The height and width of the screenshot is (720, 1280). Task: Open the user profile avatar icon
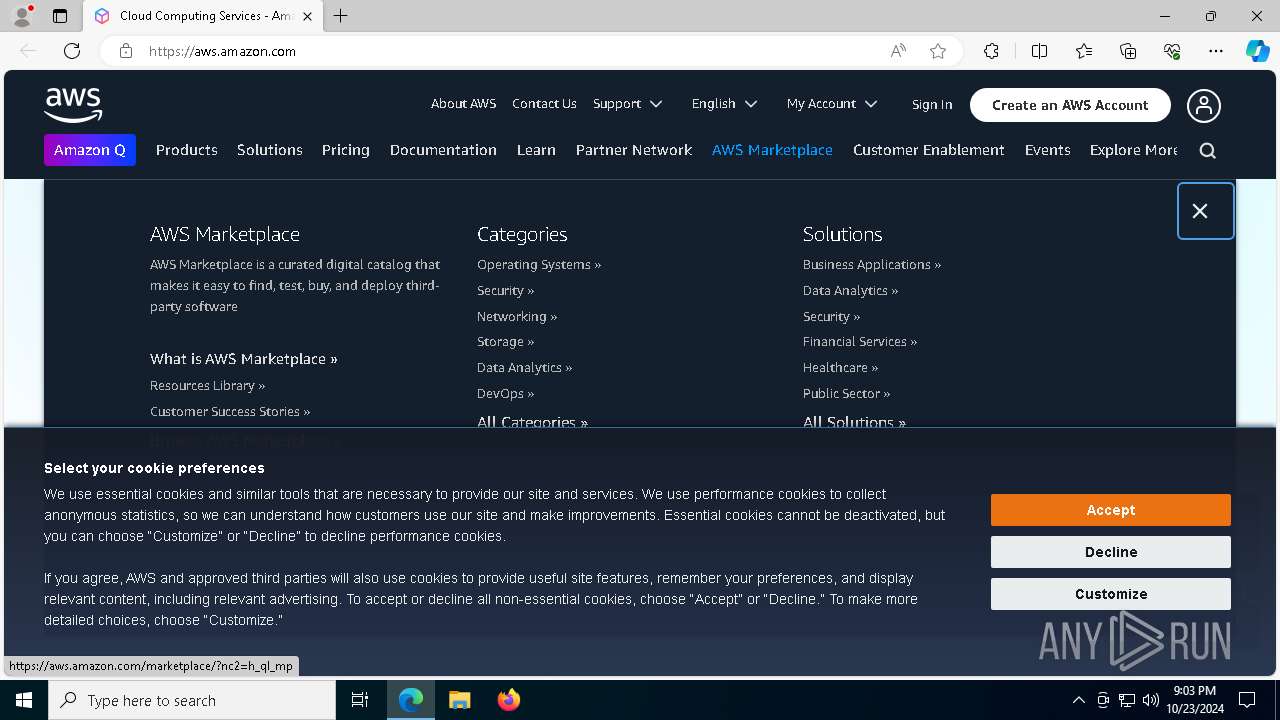[1204, 105]
